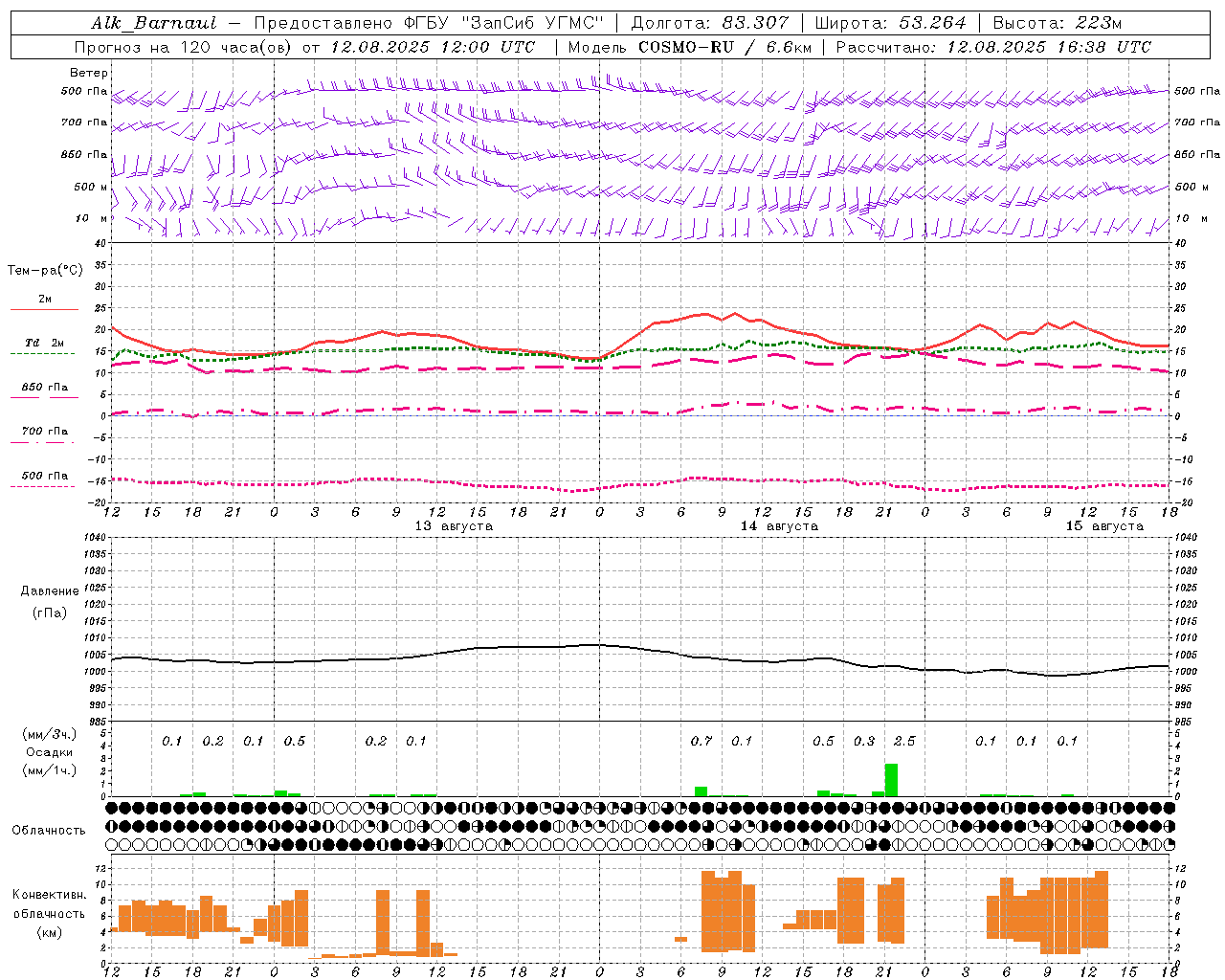Click the 14 августа date label
1225x980 pixels.
(779, 526)
